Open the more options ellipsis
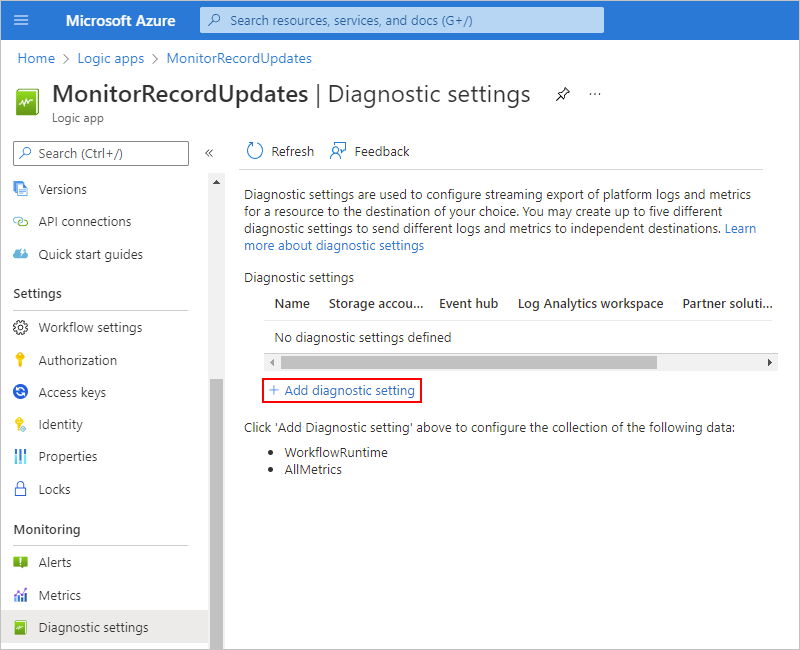This screenshot has width=800, height=650. [595, 94]
